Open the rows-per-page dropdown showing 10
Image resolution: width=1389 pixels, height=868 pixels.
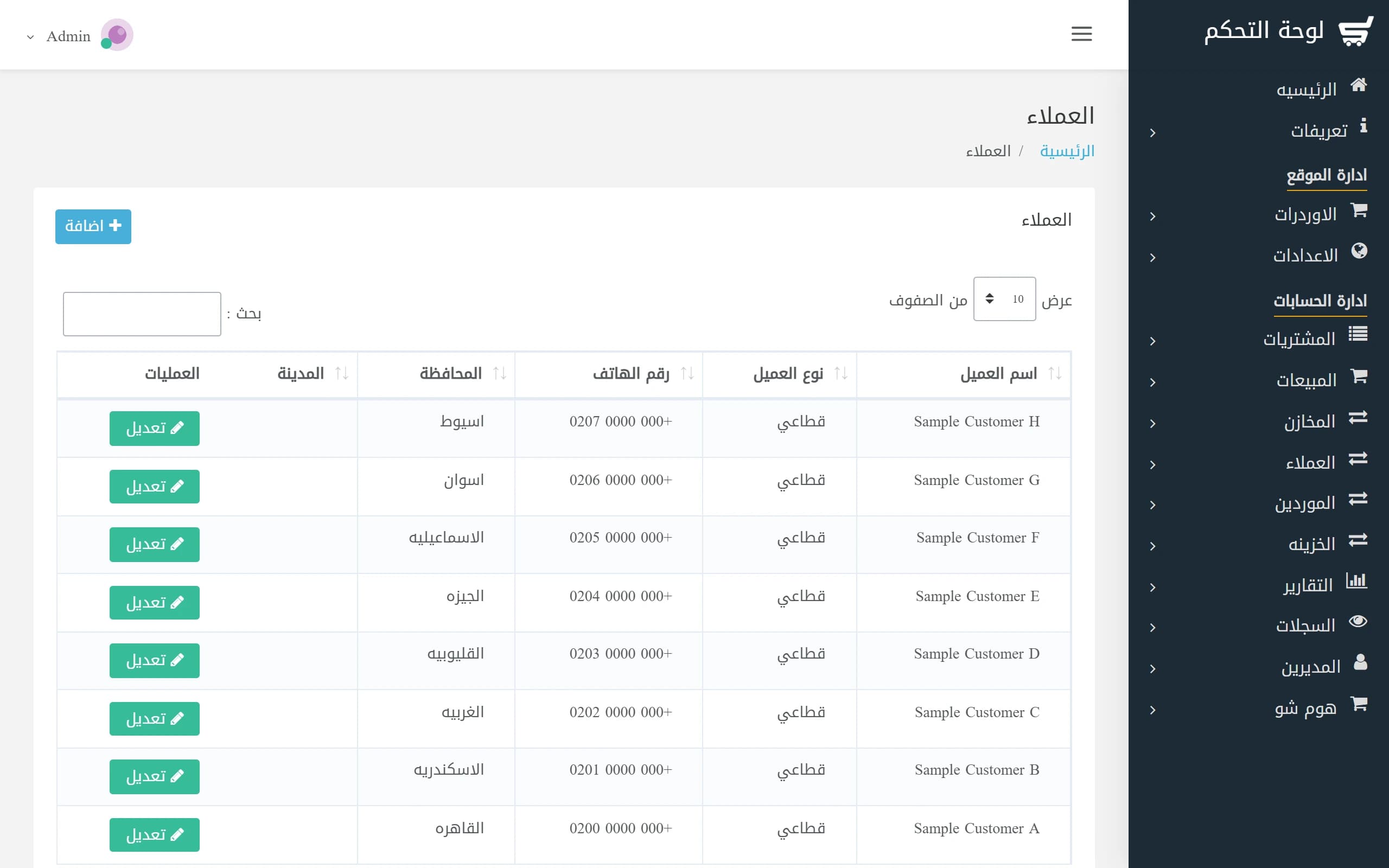pyautogui.click(x=1004, y=299)
